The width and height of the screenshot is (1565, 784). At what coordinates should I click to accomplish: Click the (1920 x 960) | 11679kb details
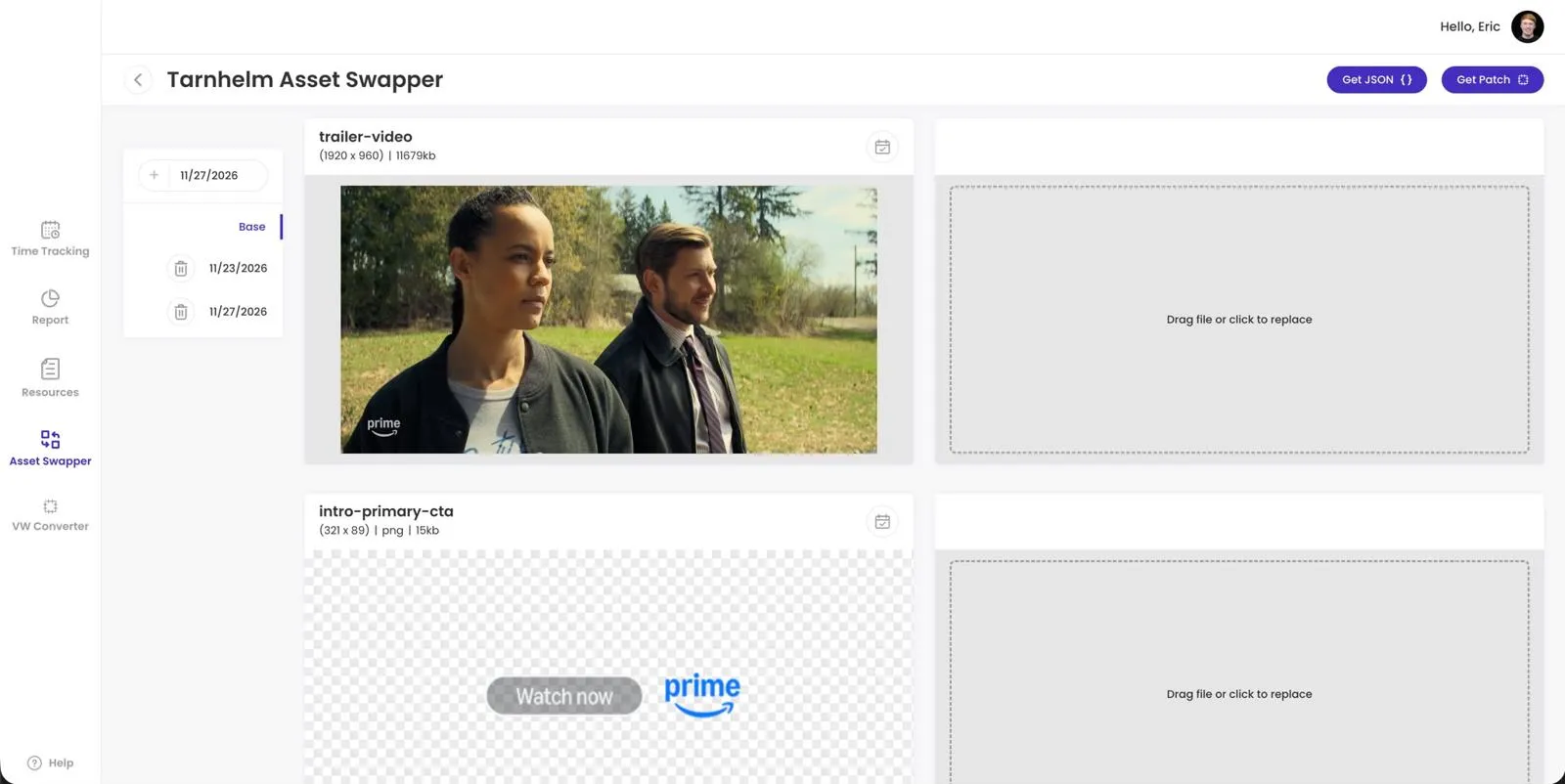point(377,155)
